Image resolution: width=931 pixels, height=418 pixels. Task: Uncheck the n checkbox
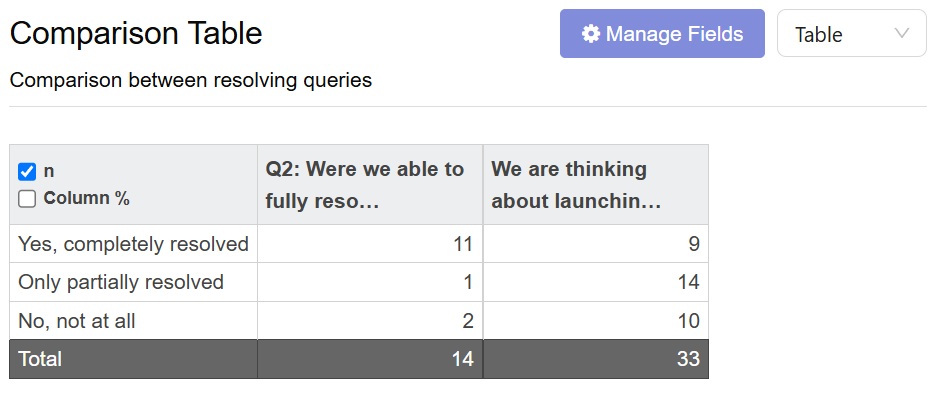pyautogui.click(x=27, y=172)
